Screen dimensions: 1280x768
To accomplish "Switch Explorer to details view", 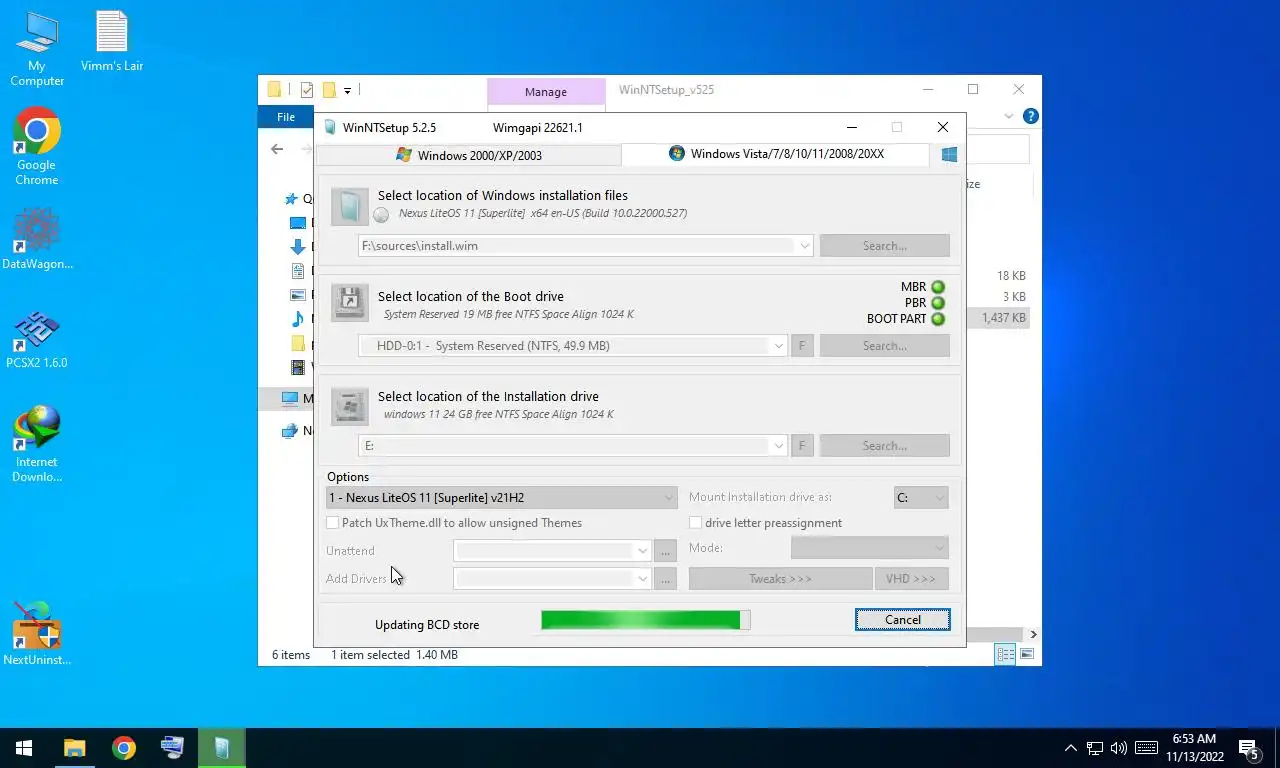I will (1005, 654).
